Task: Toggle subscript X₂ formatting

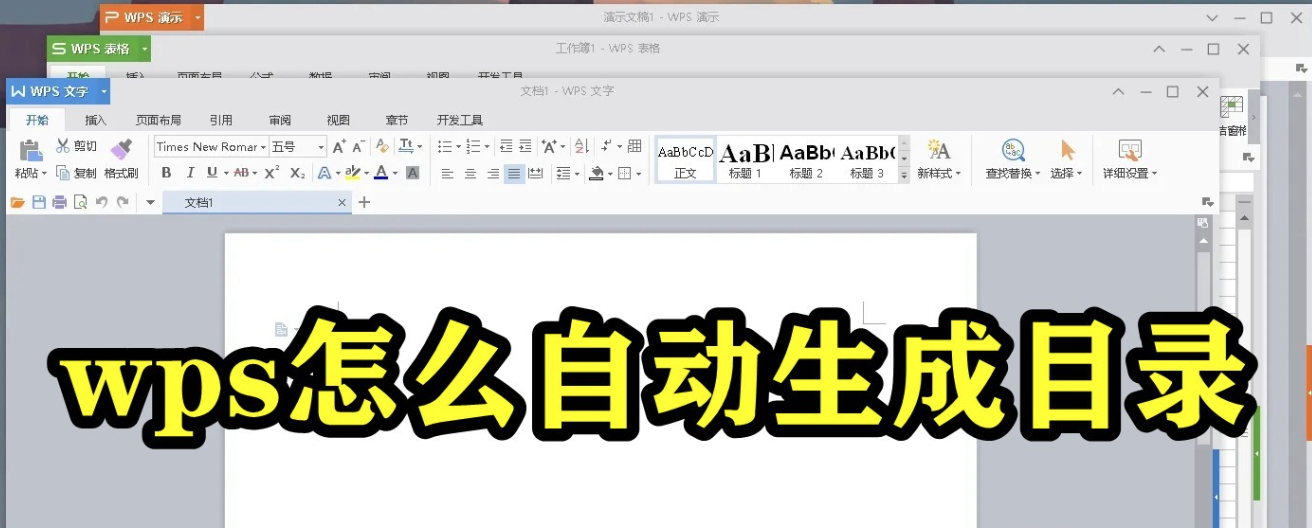Action: tap(297, 173)
